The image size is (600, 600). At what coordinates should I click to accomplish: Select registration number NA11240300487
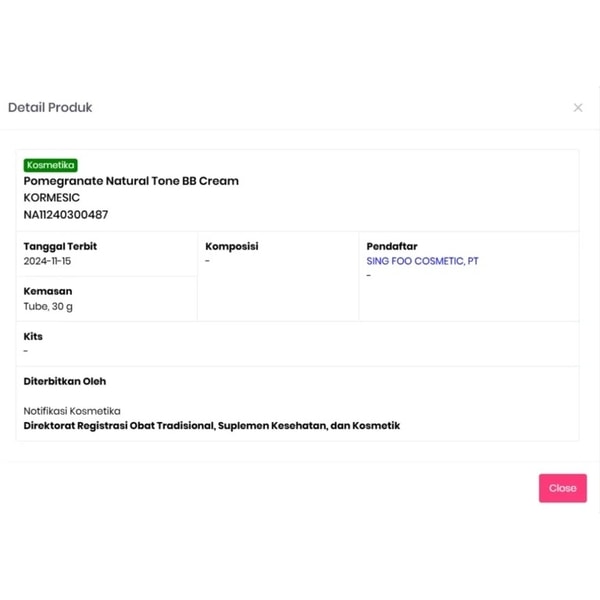coord(66,214)
